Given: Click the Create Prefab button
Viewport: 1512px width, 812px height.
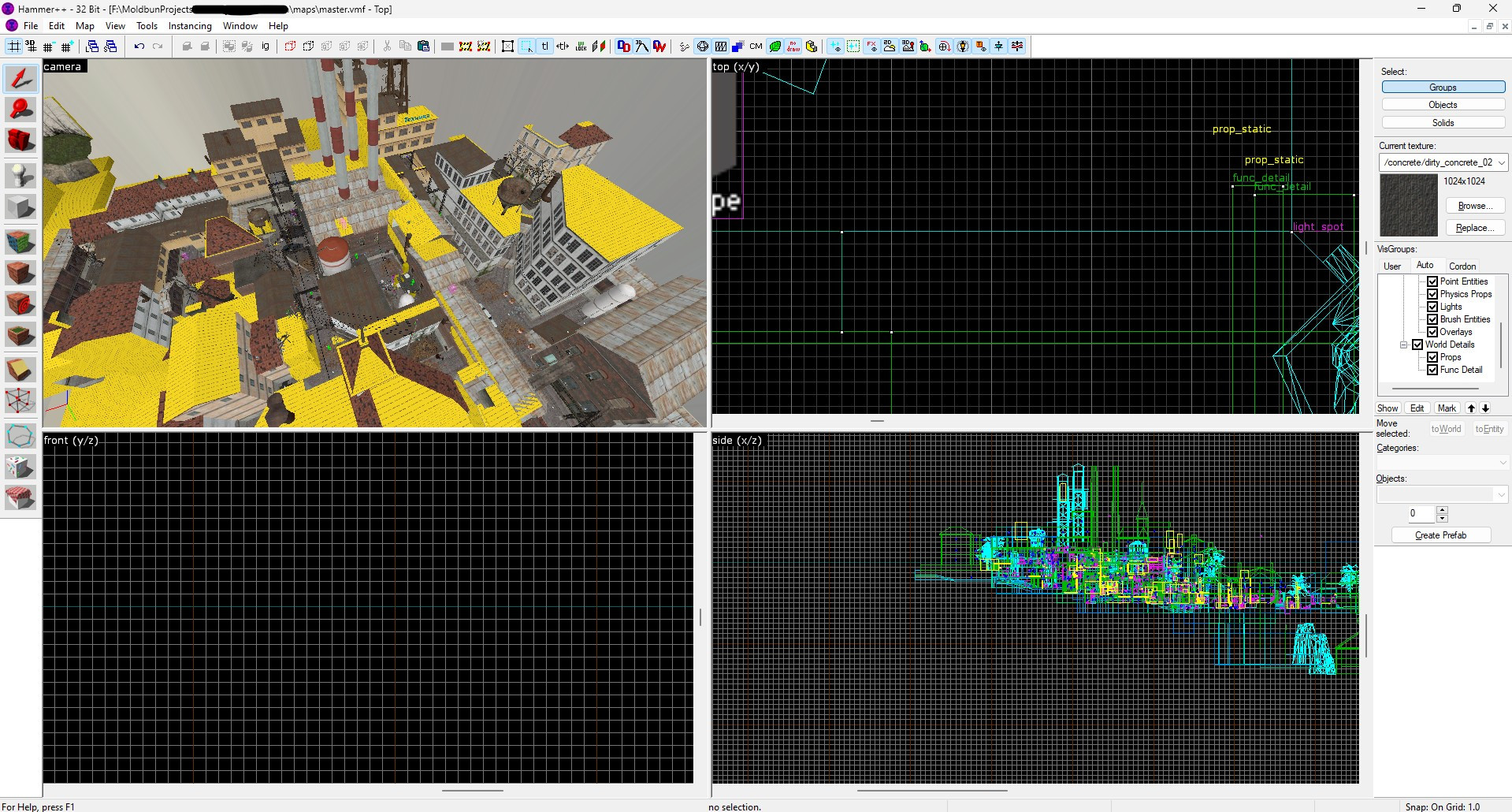Looking at the screenshot, I should [x=1441, y=535].
